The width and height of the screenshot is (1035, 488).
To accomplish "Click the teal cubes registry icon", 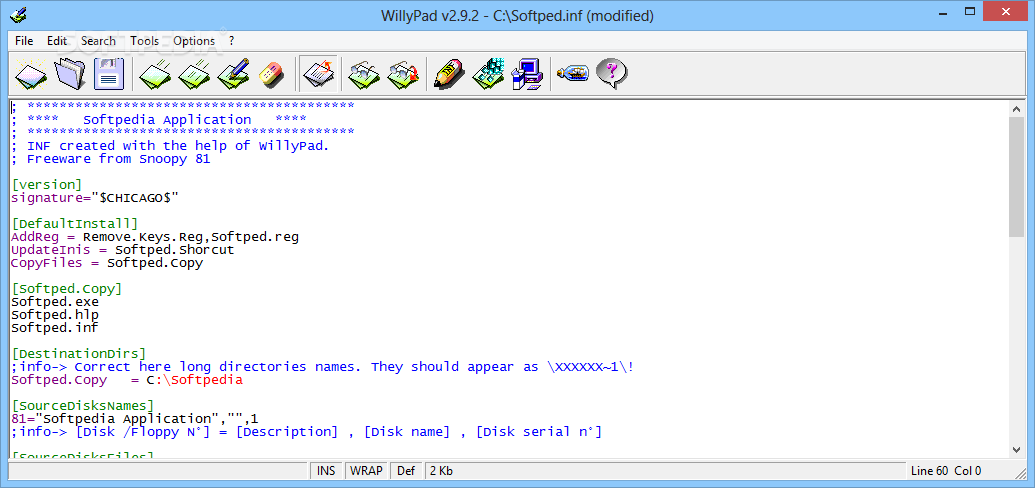I will 488,73.
